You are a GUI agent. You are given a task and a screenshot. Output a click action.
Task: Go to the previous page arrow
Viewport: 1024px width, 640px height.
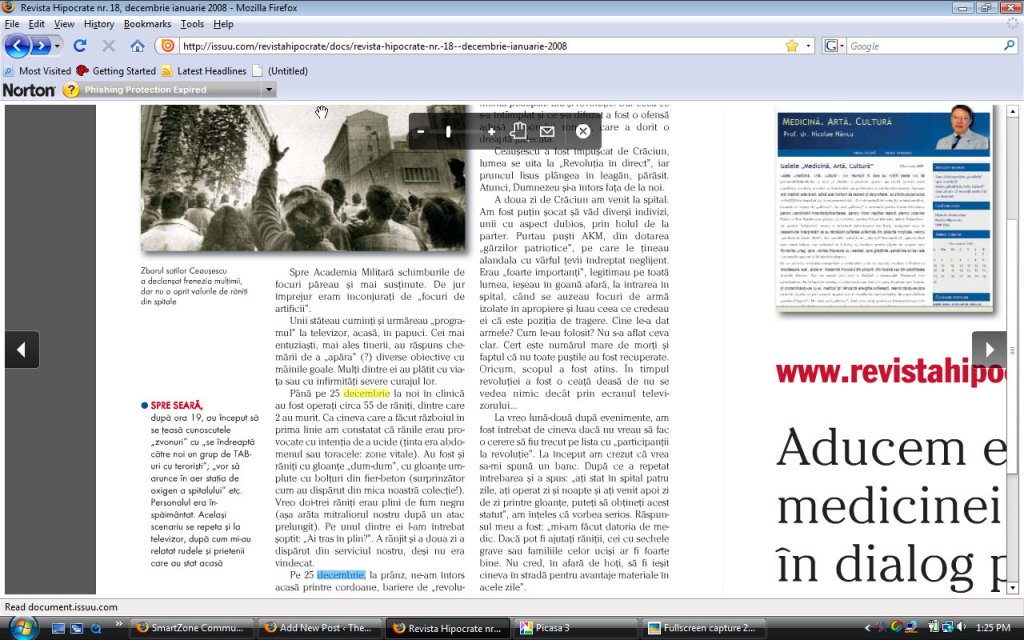click(21, 349)
